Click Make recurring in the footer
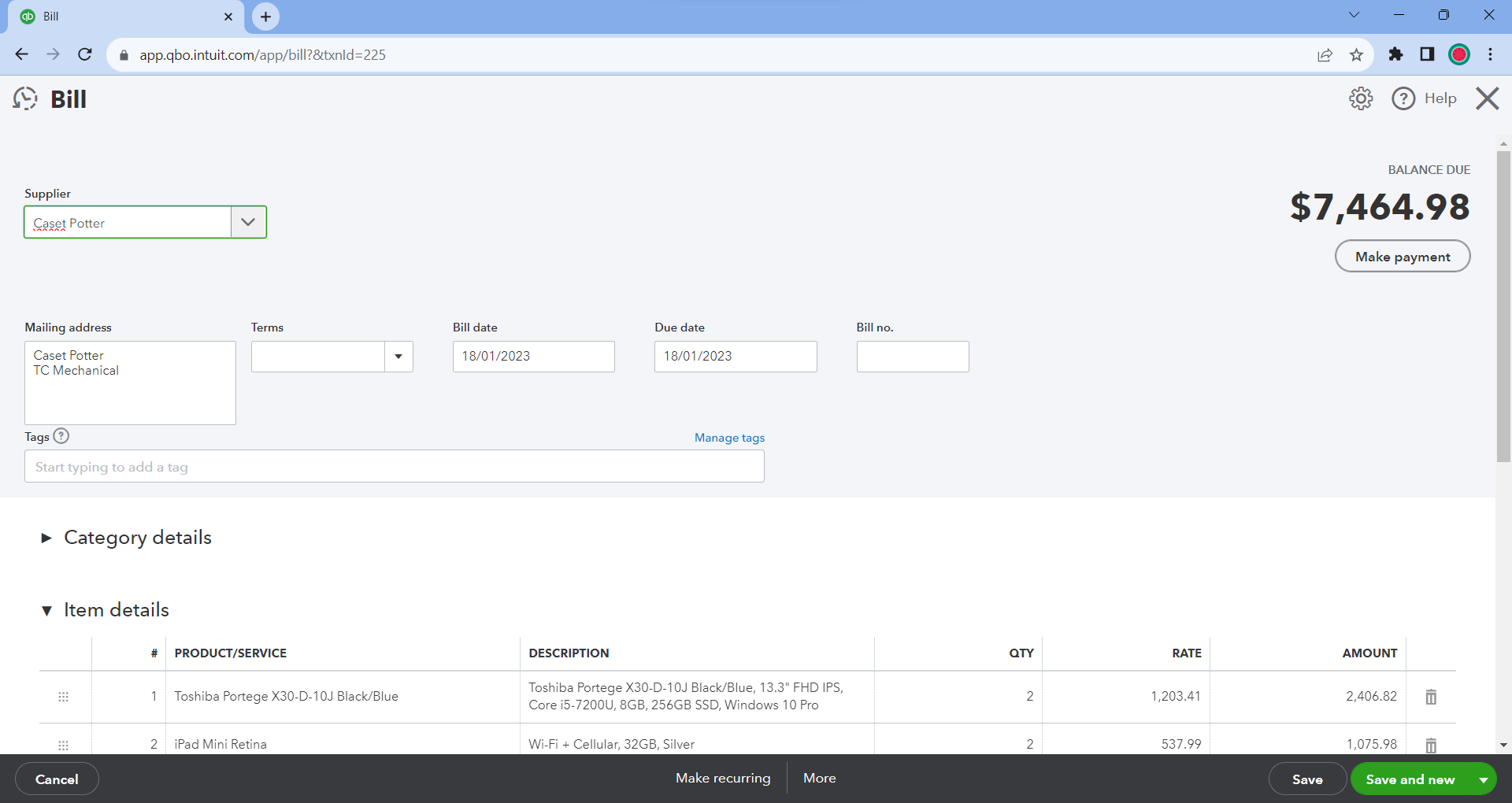 pos(723,778)
